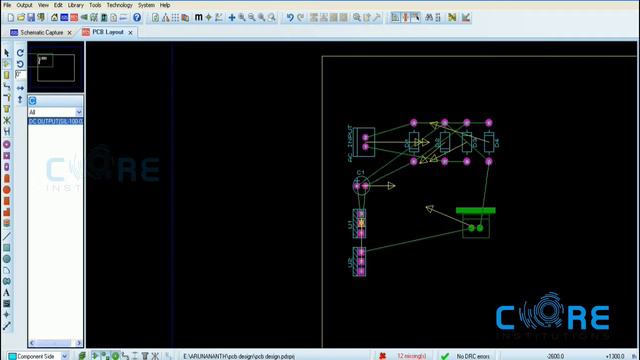Toggle metric units with the m icon
The width and height of the screenshot is (640, 360).
point(198,17)
